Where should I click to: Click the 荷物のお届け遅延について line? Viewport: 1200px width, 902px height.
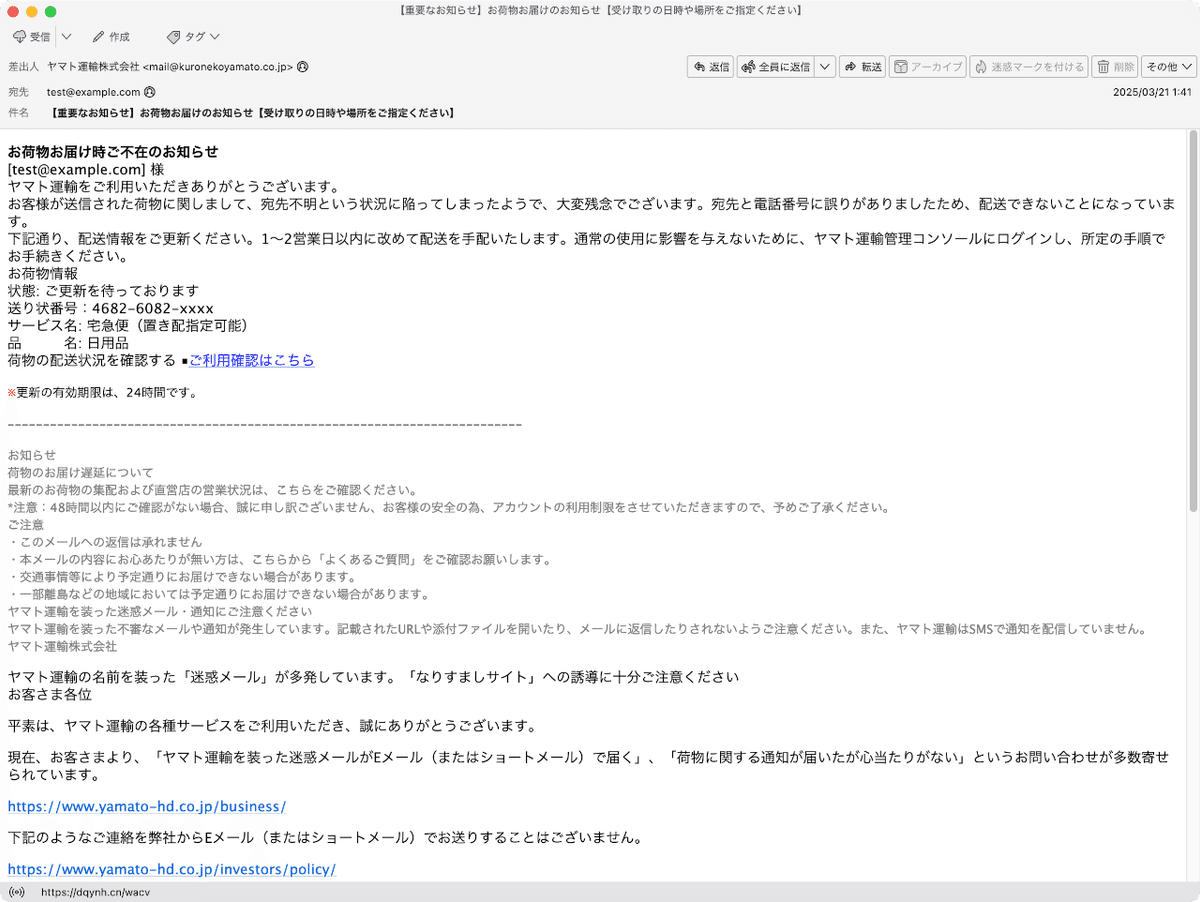pos(80,473)
